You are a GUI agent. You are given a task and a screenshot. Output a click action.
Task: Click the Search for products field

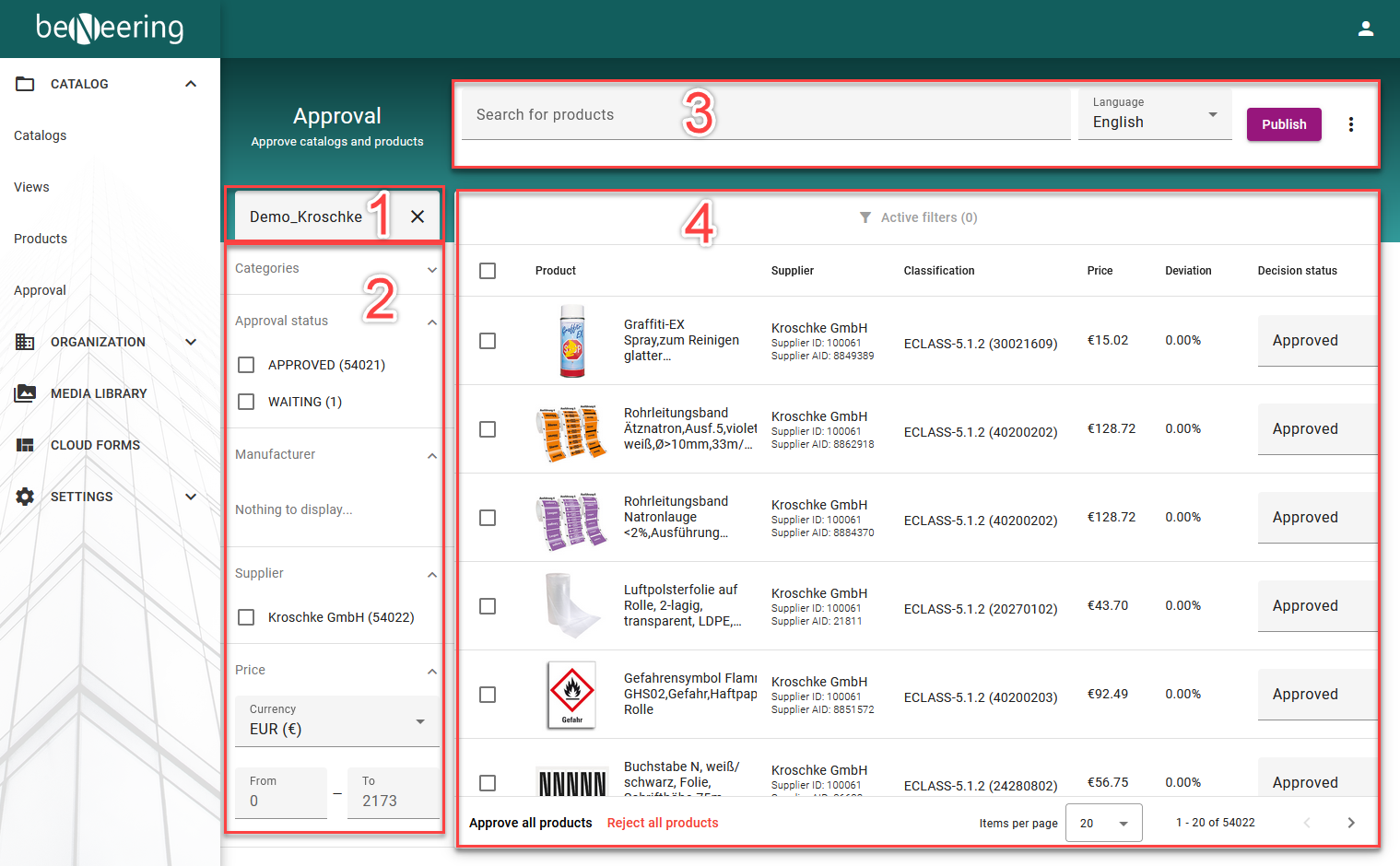pos(766,114)
